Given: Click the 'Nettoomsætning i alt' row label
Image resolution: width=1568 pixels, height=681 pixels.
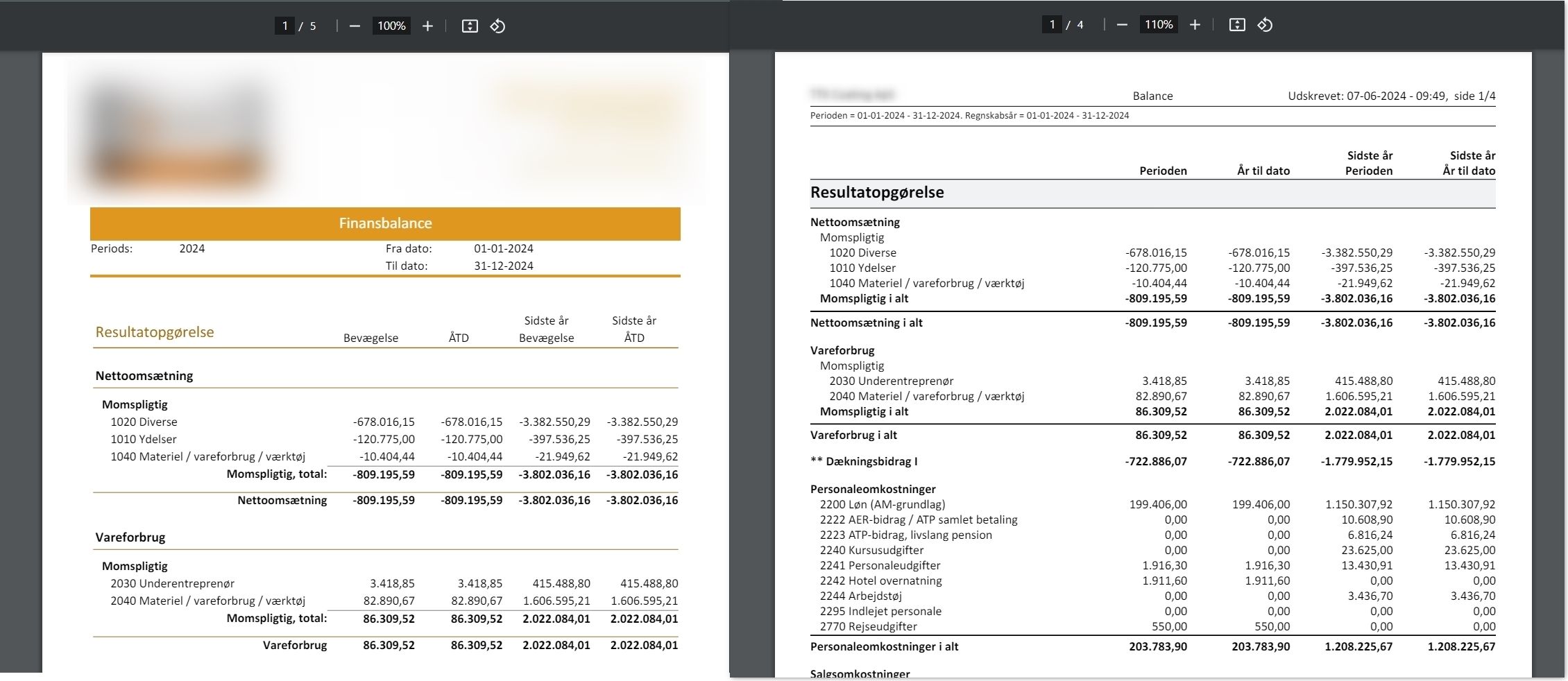Looking at the screenshot, I should (866, 322).
